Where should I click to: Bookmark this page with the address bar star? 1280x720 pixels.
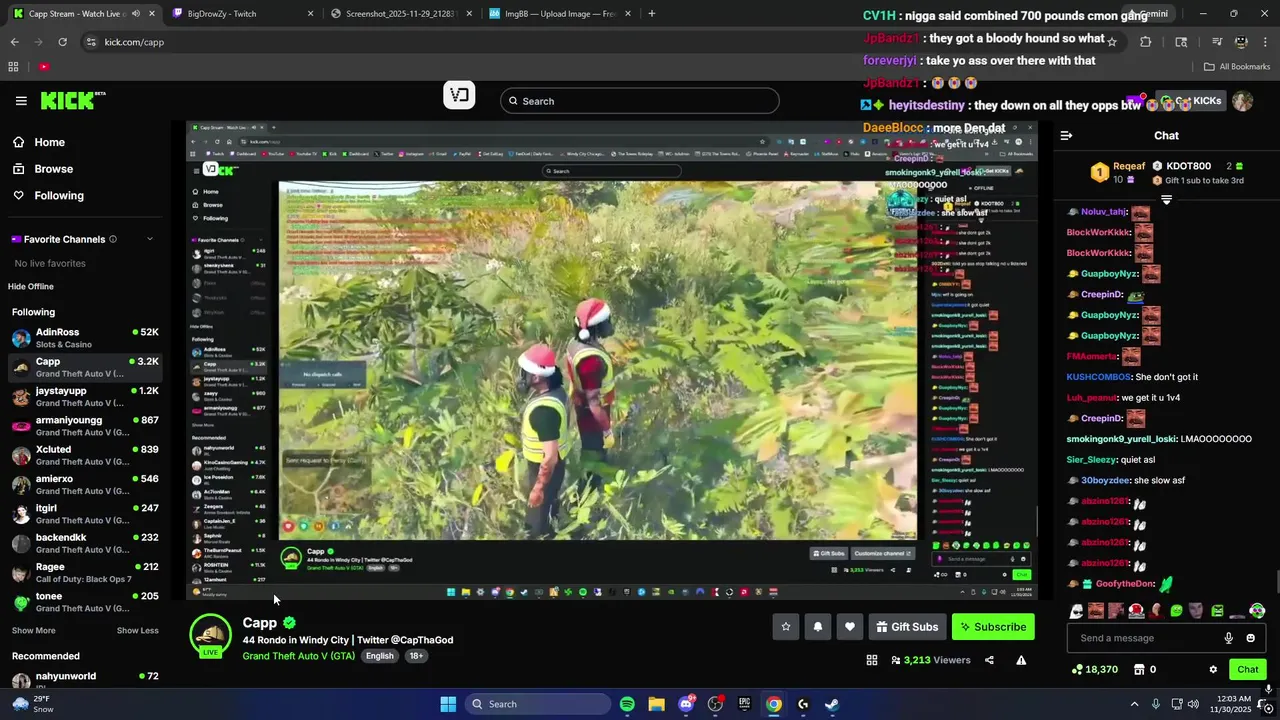coord(1112,42)
